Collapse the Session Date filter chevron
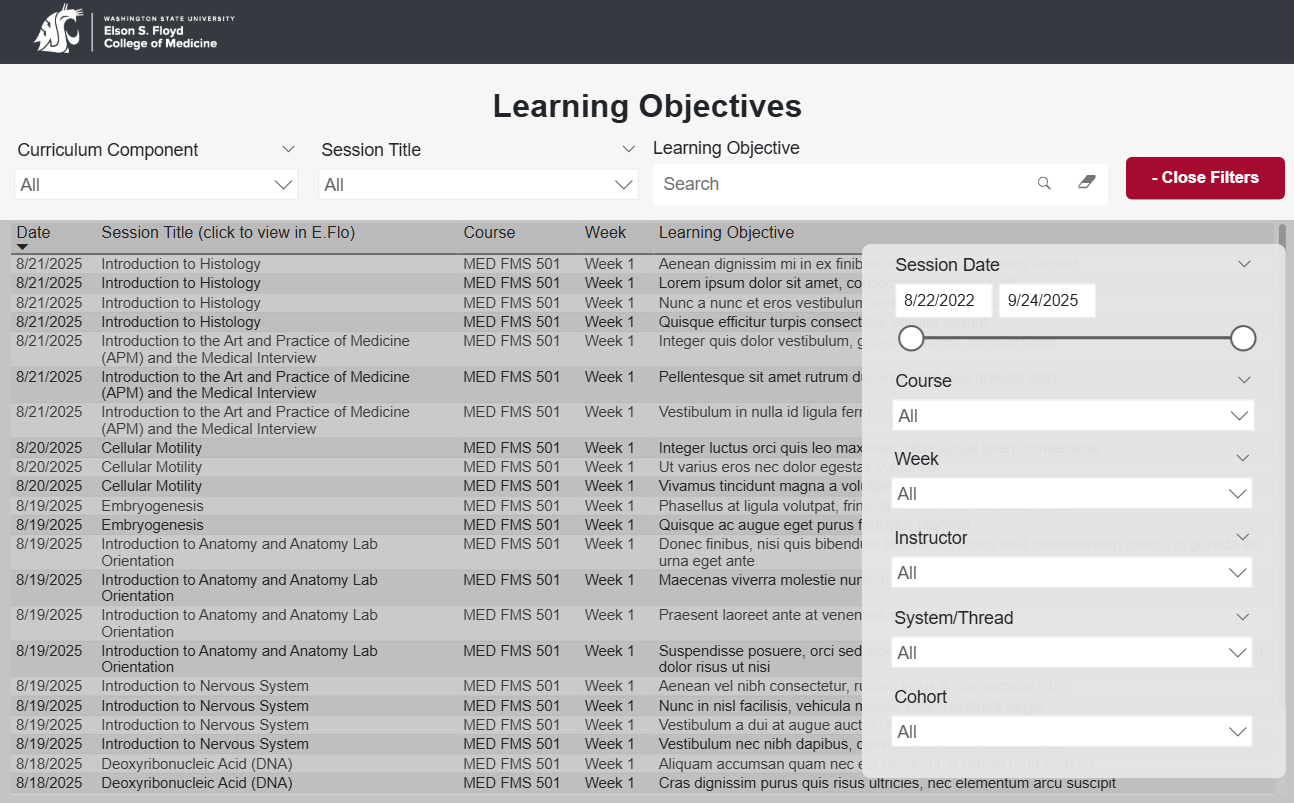The width and height of the screenshot is (1294, 803). click(x=1244, y=265)
